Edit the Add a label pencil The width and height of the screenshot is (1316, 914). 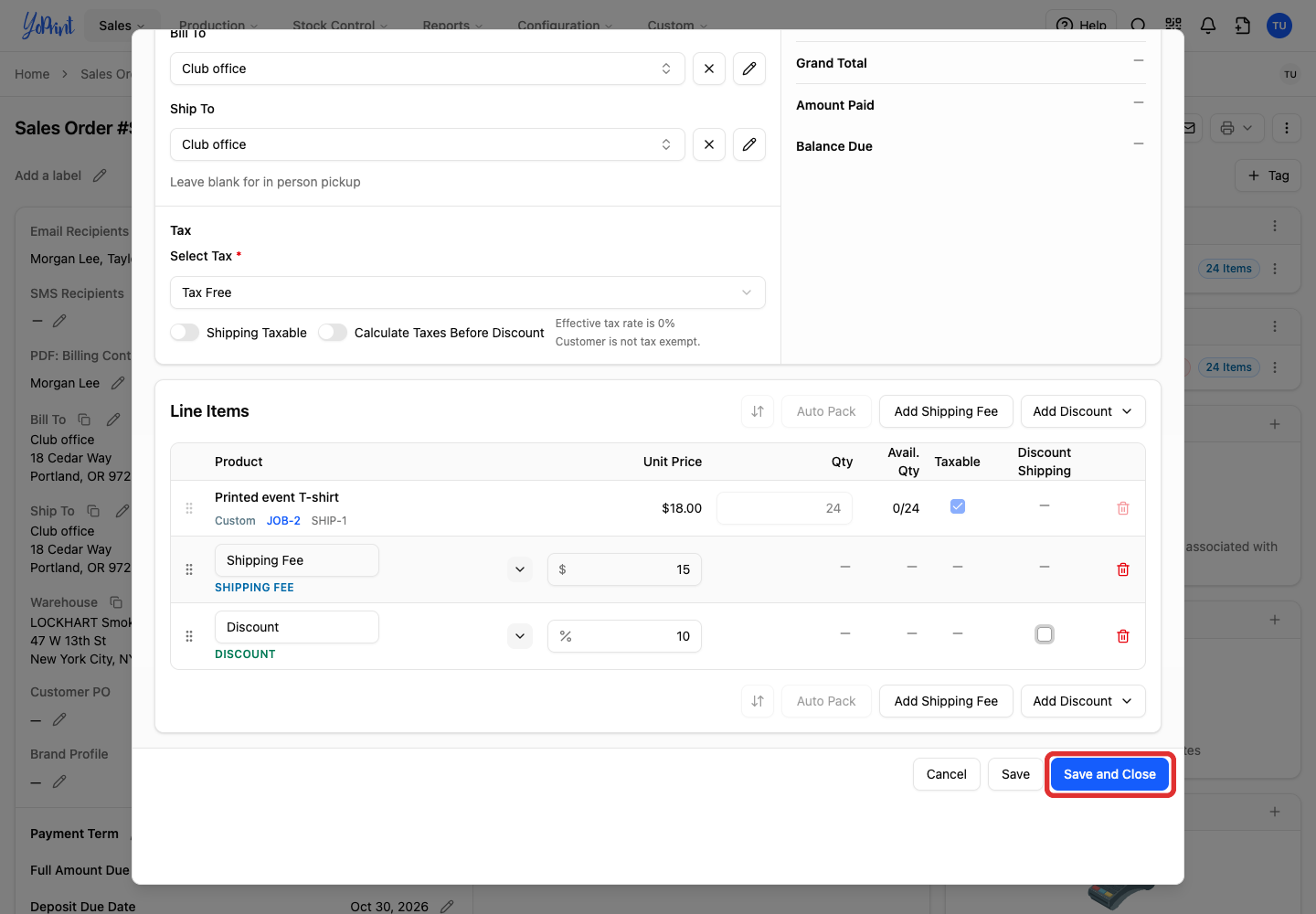(100, 175)
